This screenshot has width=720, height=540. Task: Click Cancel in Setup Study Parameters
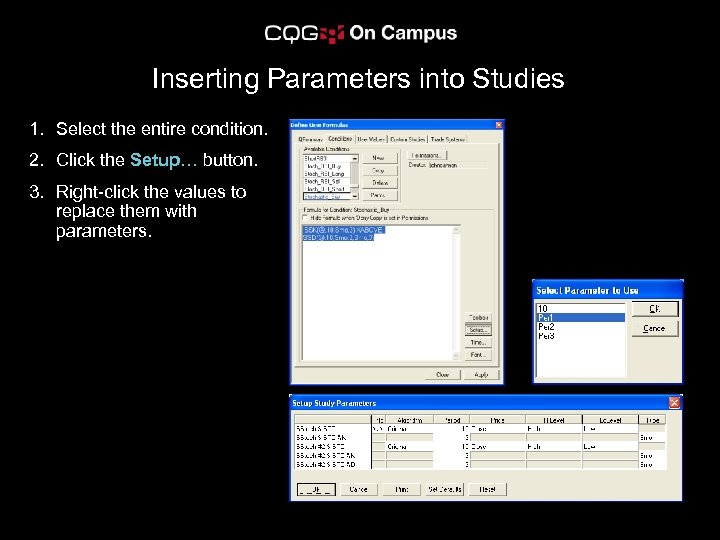pos(358,489)
